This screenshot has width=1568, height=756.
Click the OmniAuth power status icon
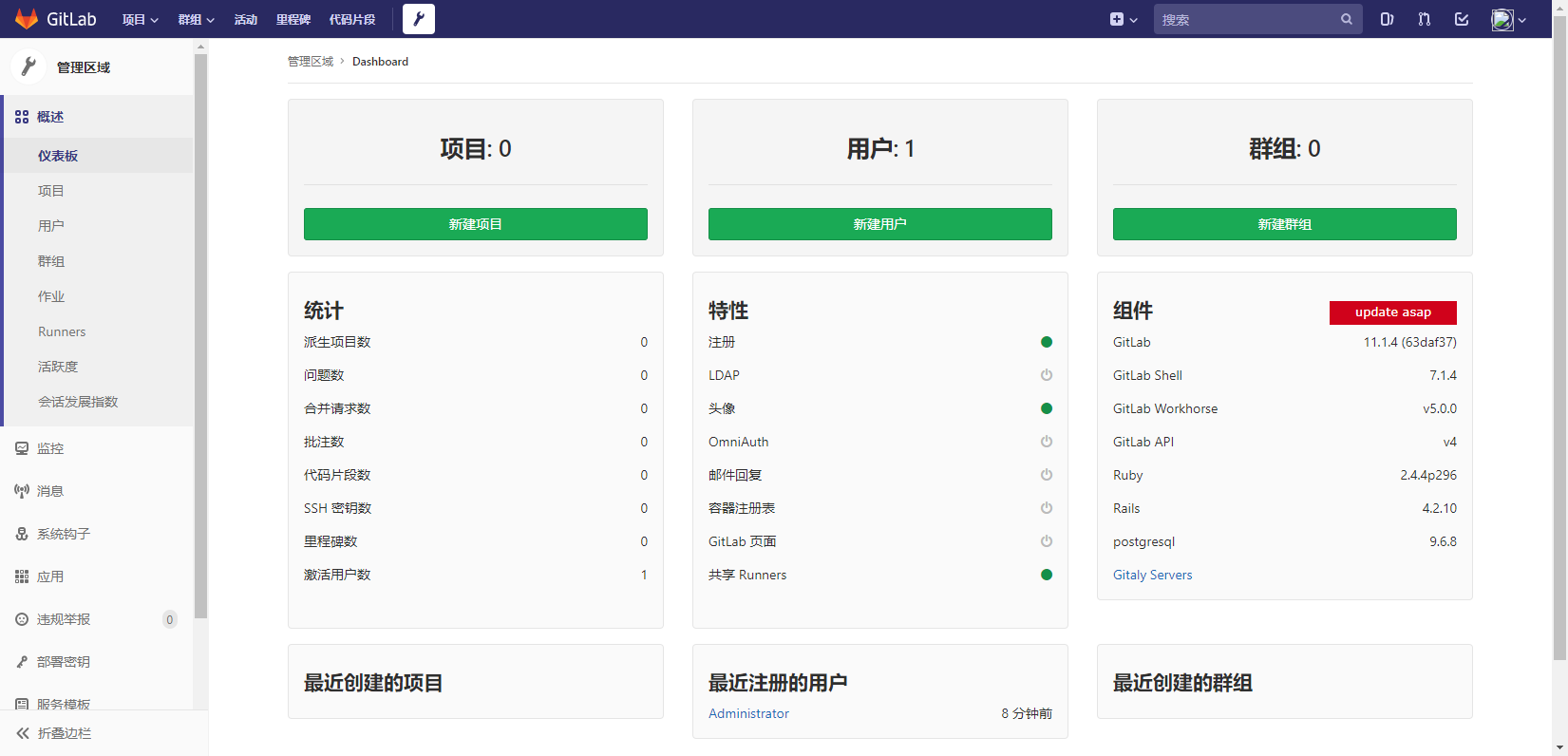1047,442
